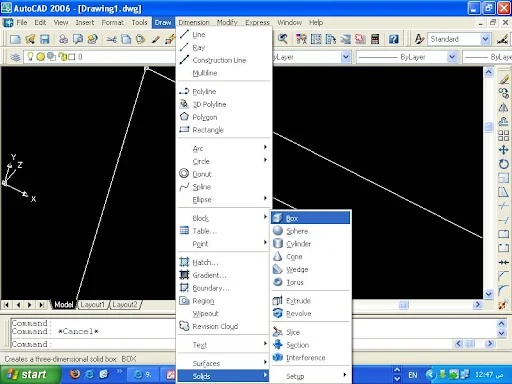The width and height of the screenshot is (512, 384).
Task: Click the EN language indicator
Action: coord(413,375)
